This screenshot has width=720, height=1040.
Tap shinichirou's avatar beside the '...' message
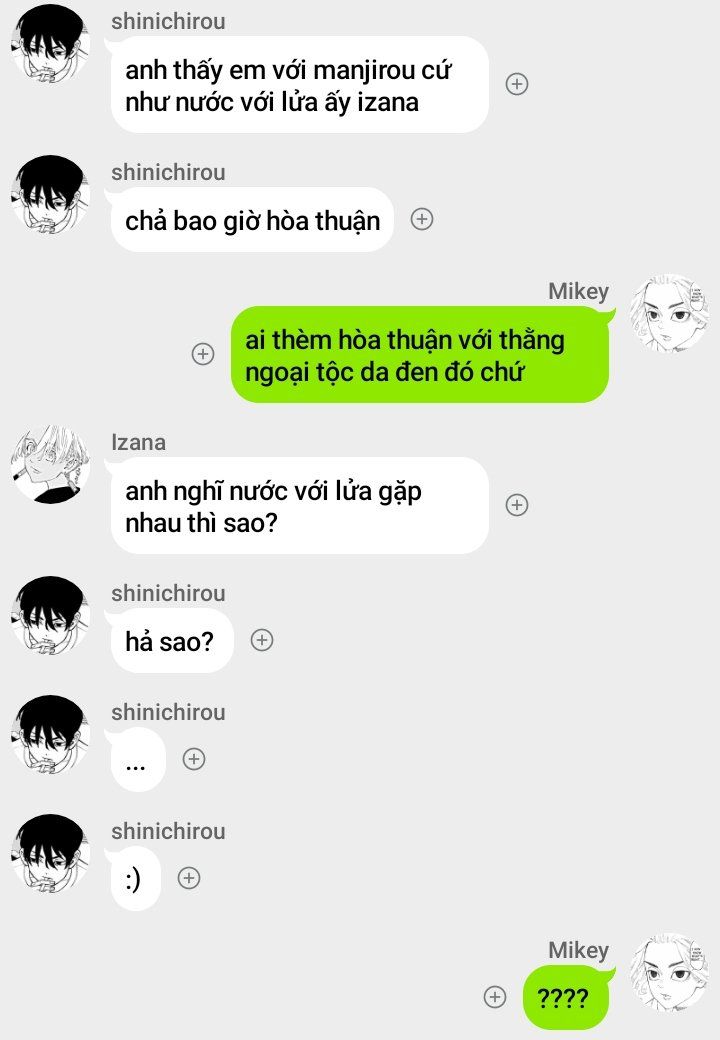(x=51, y=735)
